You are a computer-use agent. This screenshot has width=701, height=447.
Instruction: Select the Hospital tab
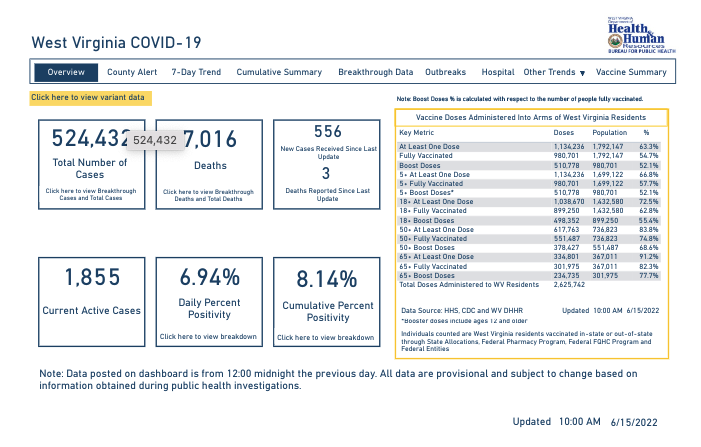(x=497, y=73)
